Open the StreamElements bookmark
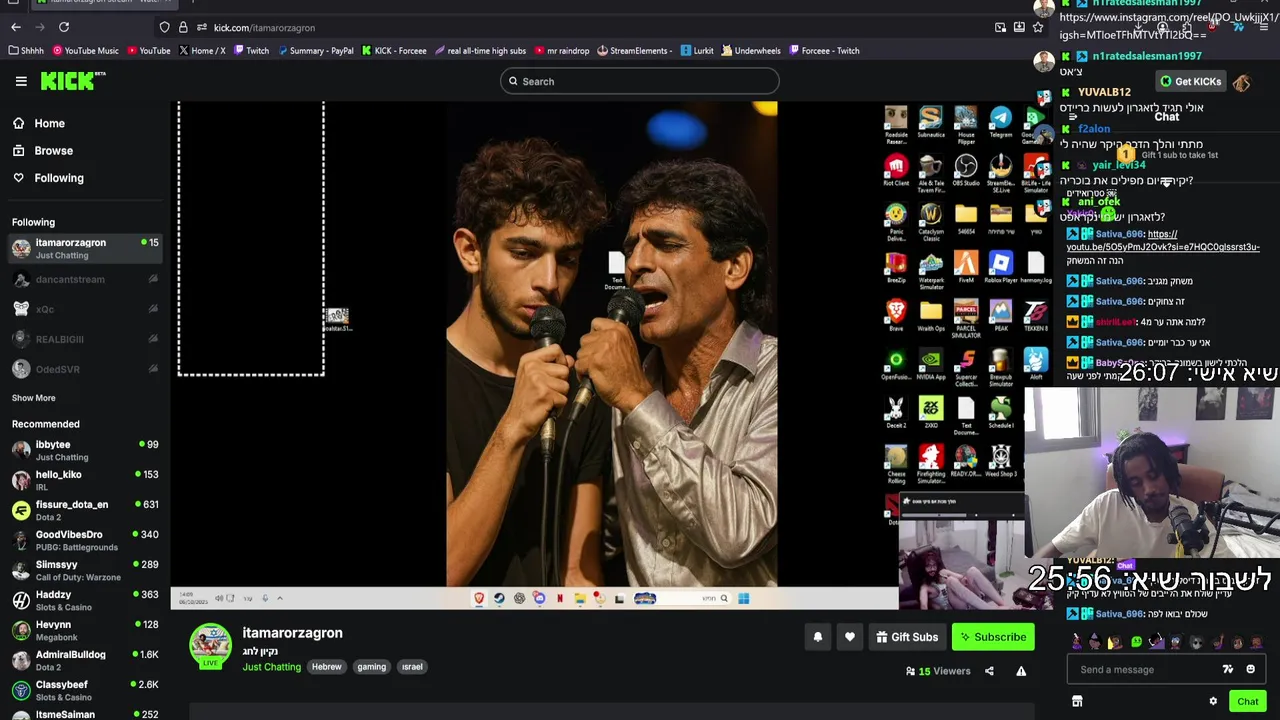1280x720 pixels. tap(634, 50)
